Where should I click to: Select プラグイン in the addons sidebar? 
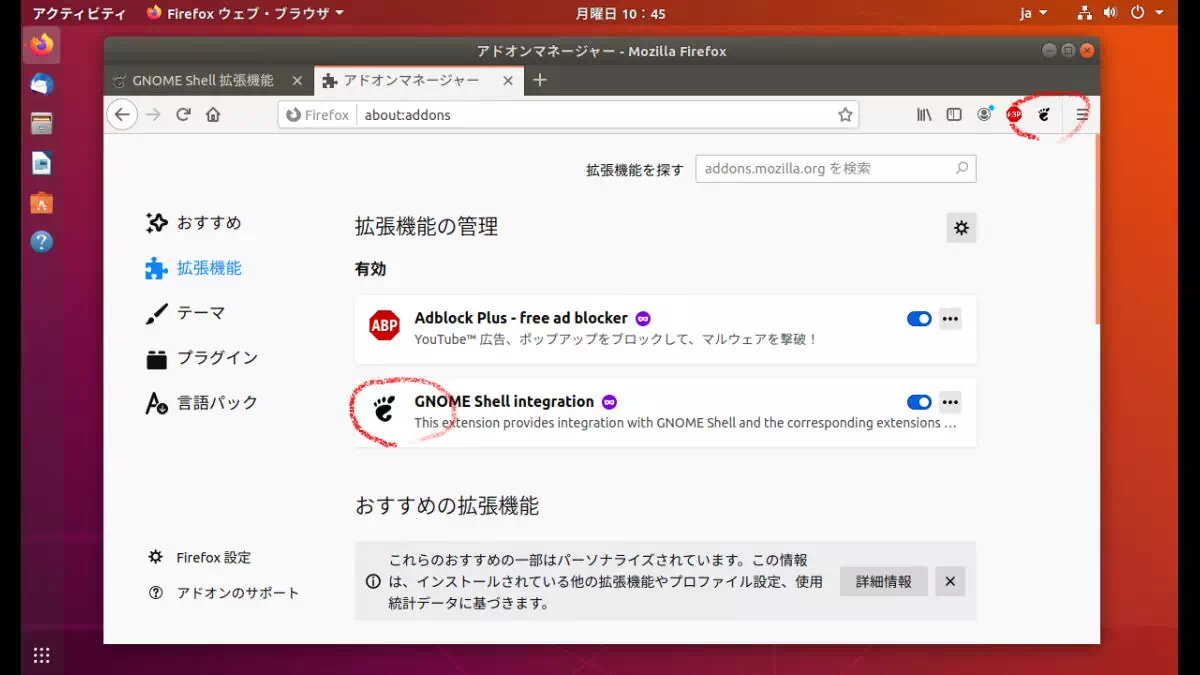pos(202,358)
